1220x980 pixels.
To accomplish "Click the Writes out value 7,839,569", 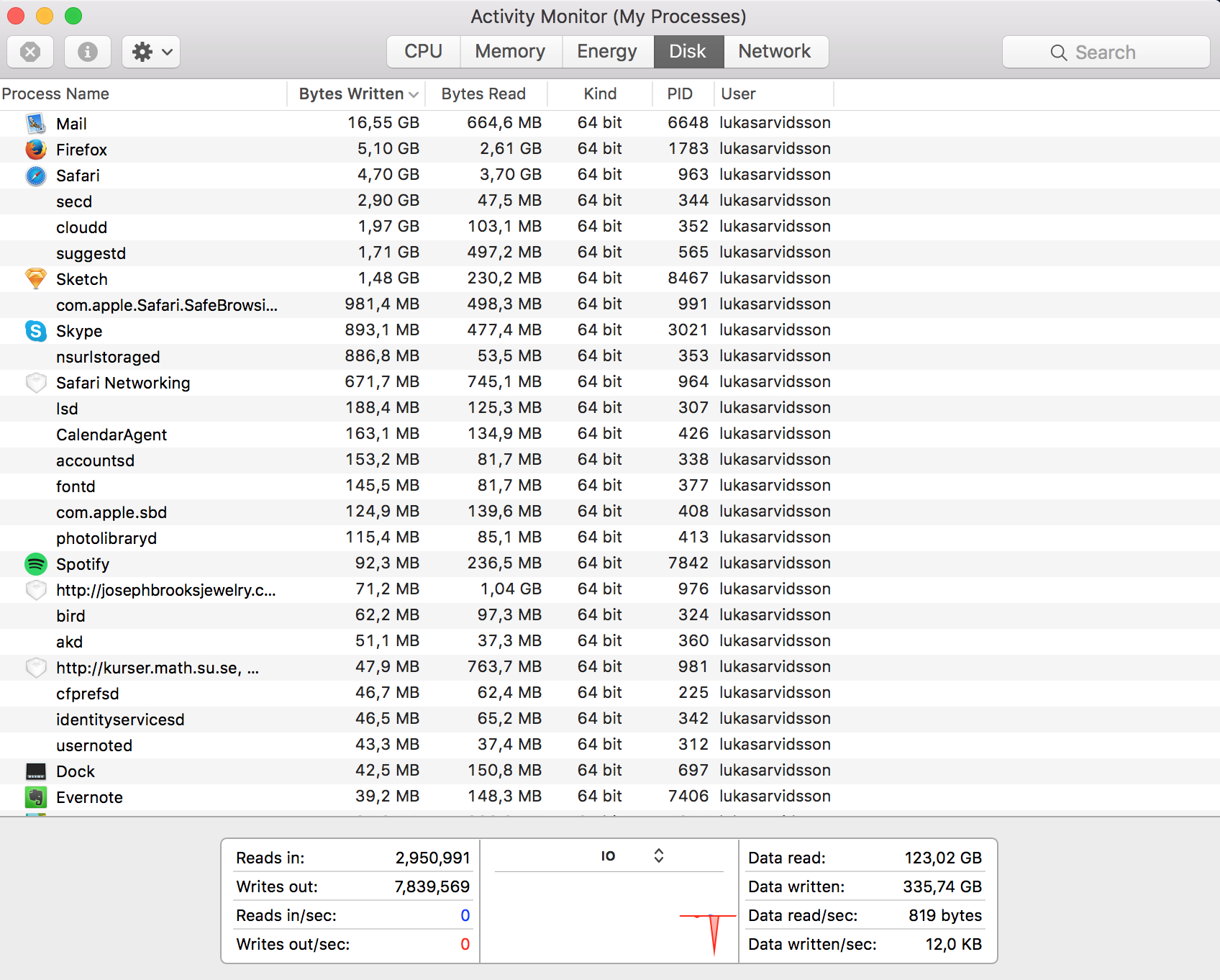I will 432,886.
